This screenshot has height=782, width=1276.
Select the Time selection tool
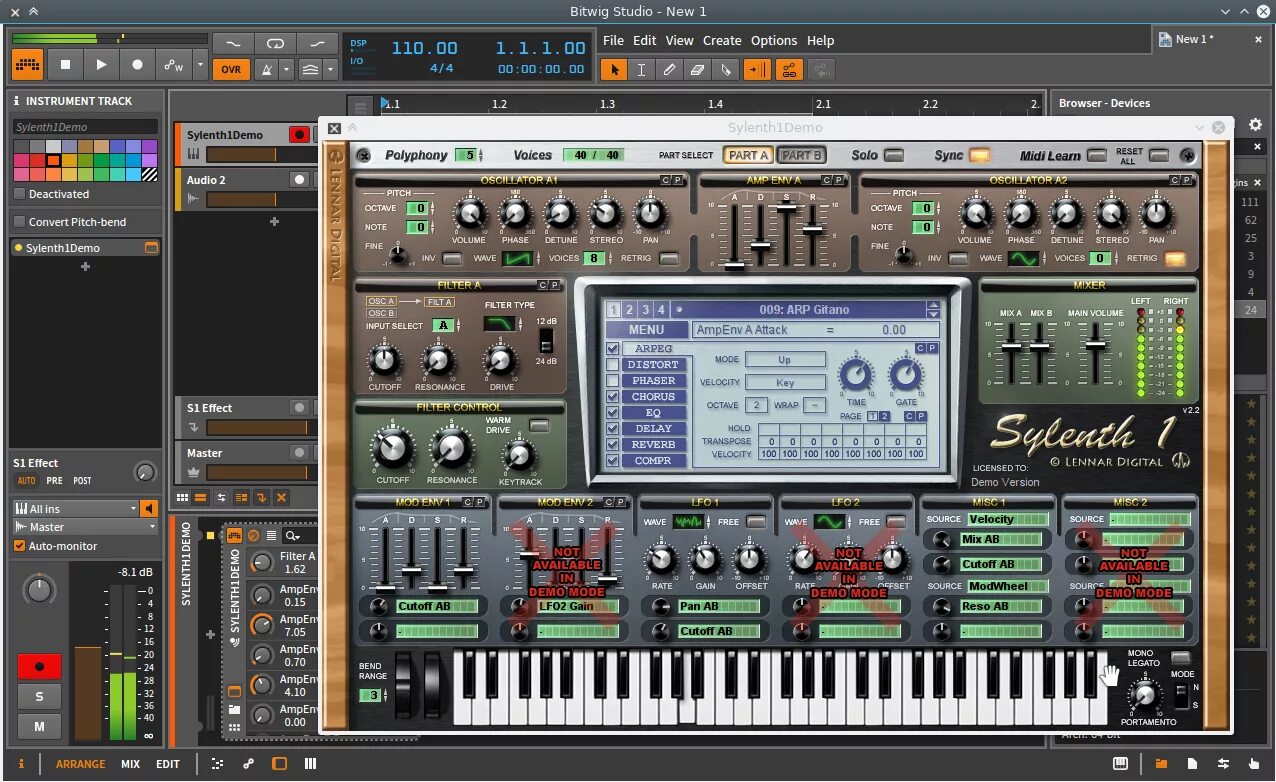click(x=641, y=69)
